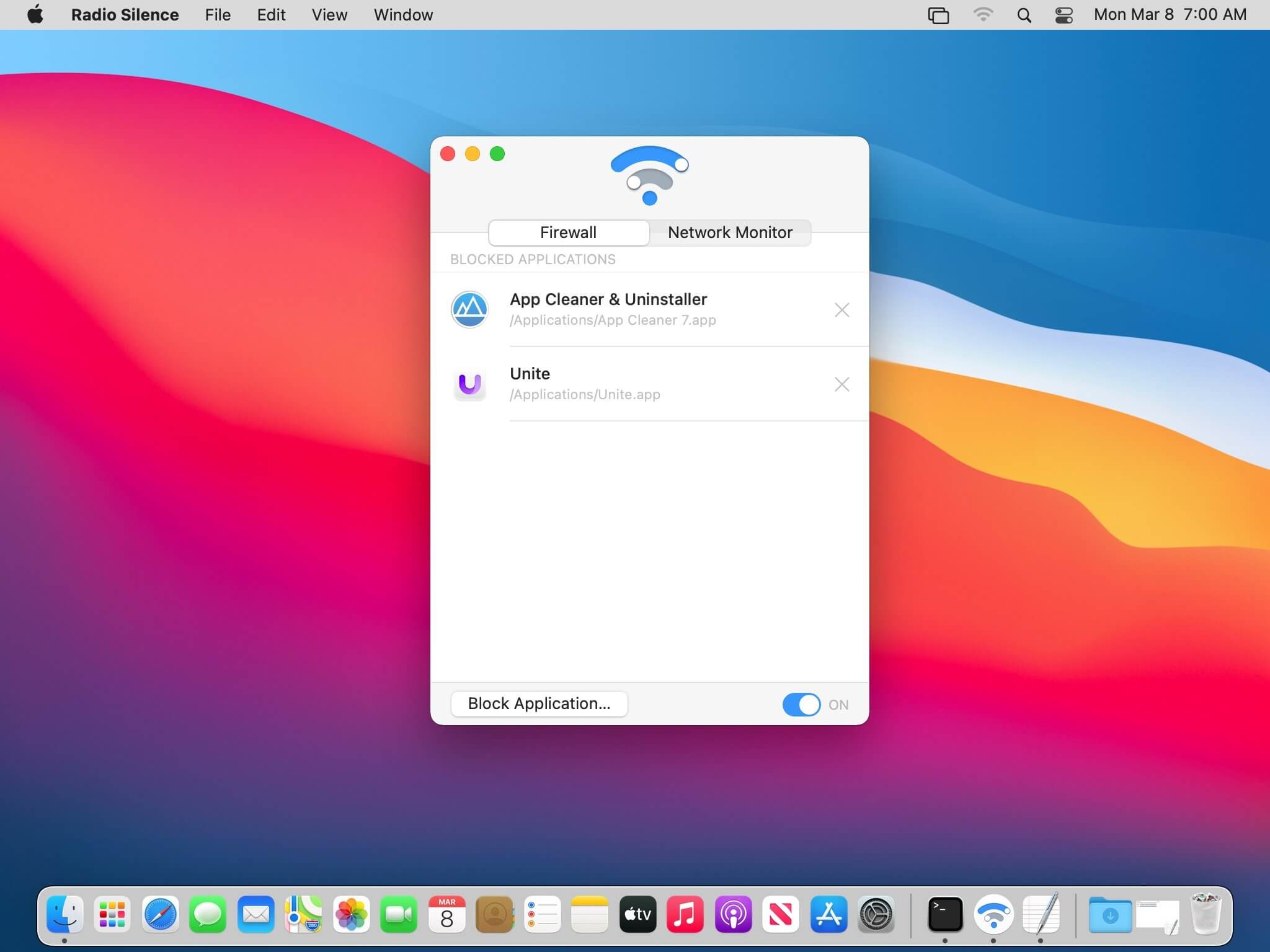Turn off the firewall ON switch

coord(801,704)
